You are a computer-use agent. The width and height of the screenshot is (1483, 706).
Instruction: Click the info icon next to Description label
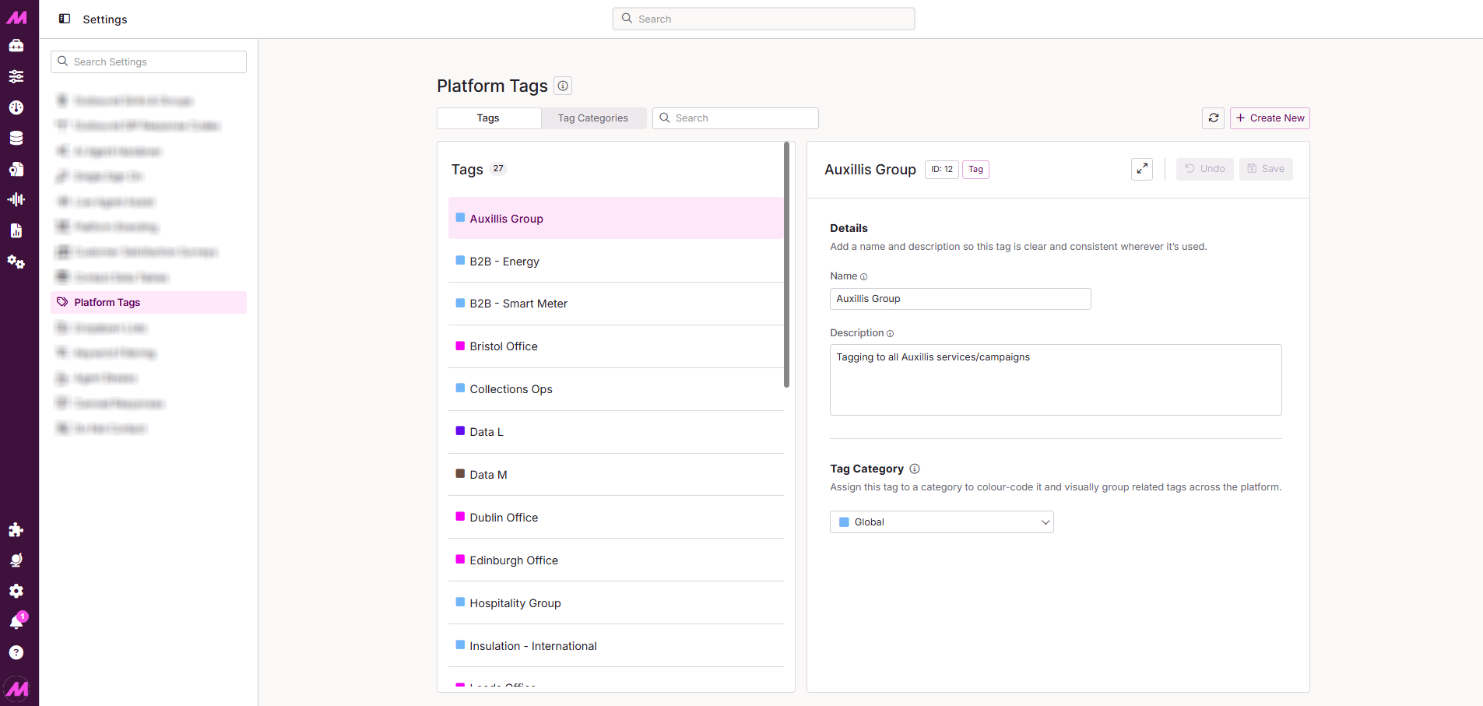(890, 333)
